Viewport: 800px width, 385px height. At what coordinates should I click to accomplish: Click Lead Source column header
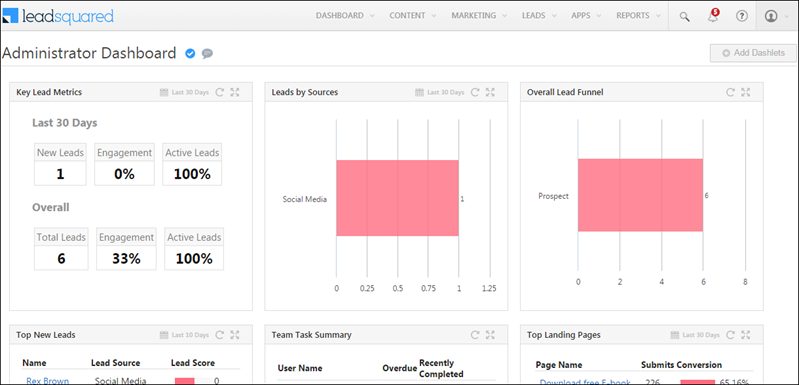pyautogui.click(x=115, y=363)
